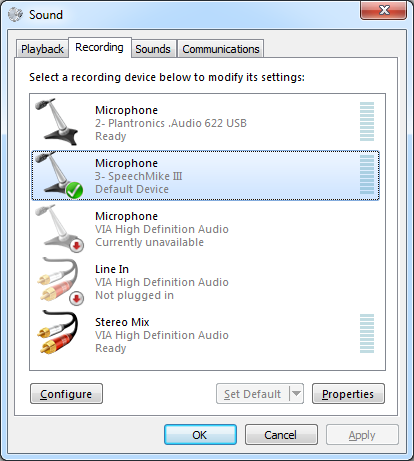The width and height of the screenshot is (414, 461).
Task: Click the level meter of SpeechMike III
Action: pos(367,175)
